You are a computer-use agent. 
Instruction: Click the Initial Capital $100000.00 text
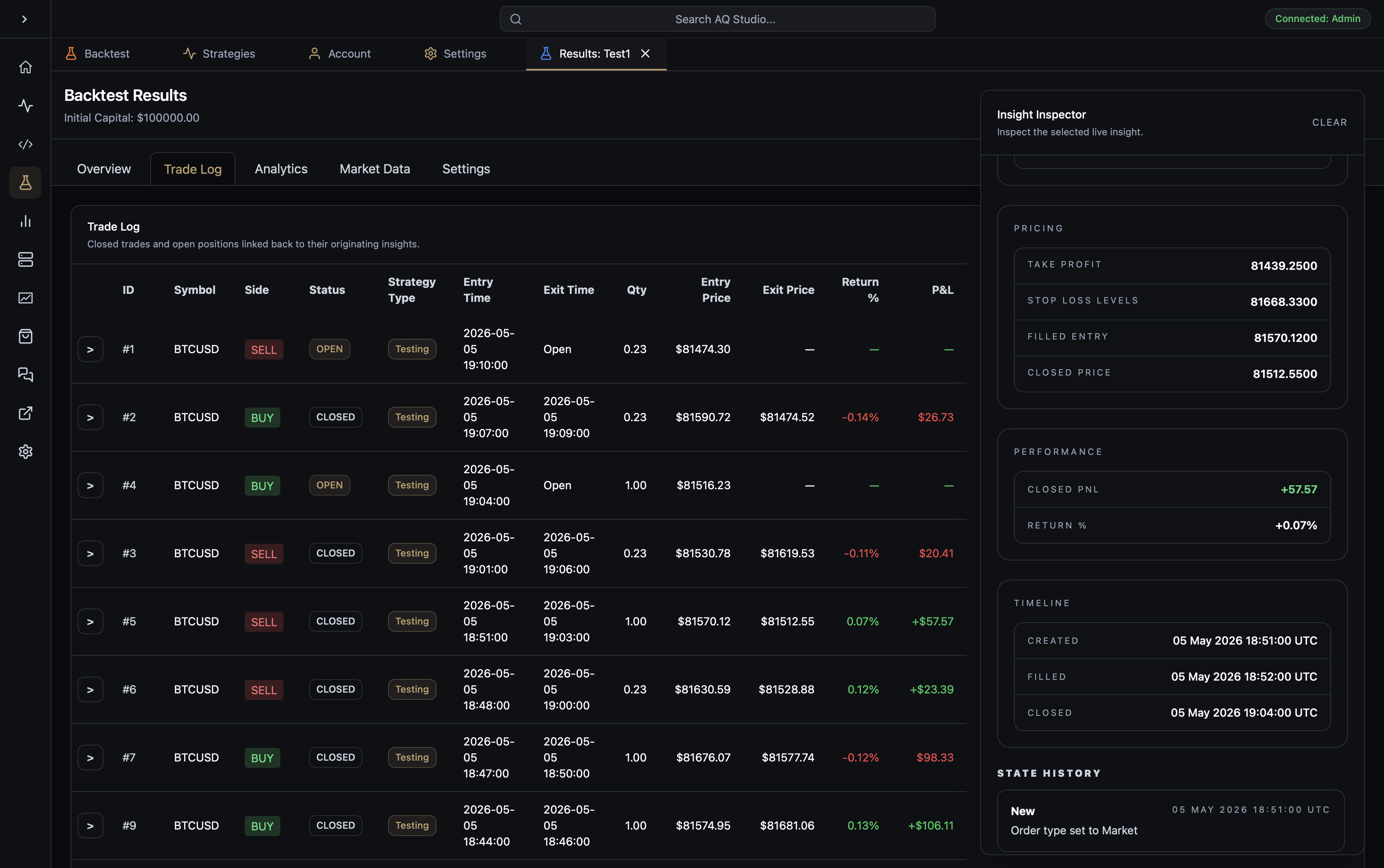point(131,118)
